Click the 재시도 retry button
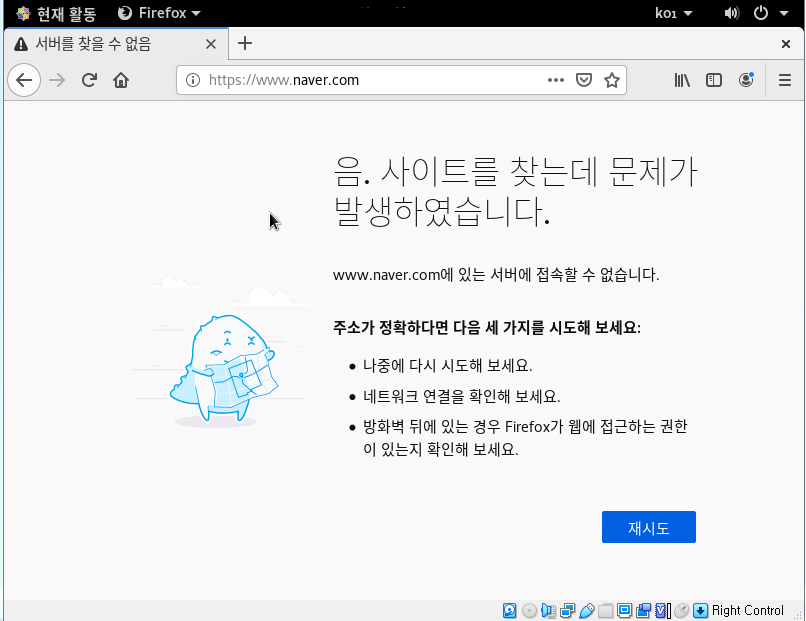 tap(649, 527)
